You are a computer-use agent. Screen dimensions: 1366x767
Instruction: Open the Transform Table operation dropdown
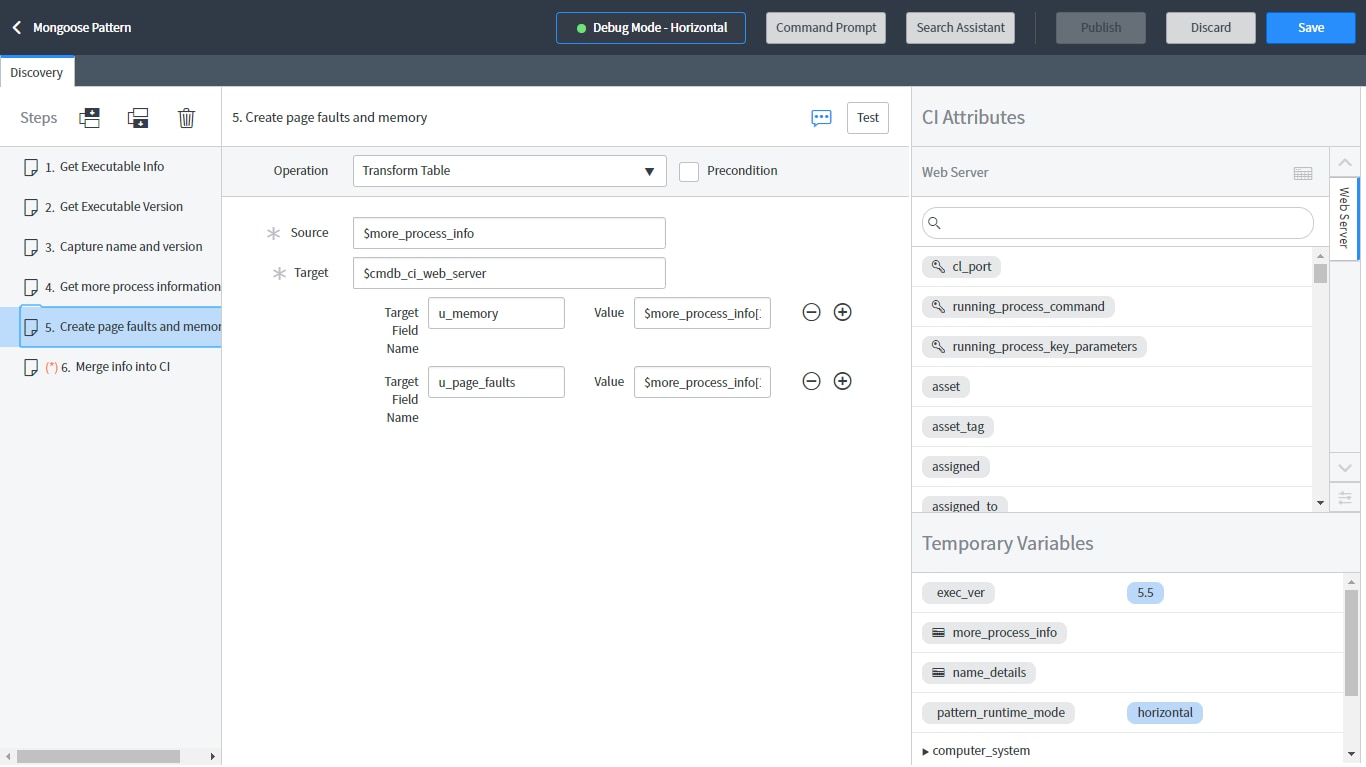[510, 171]
